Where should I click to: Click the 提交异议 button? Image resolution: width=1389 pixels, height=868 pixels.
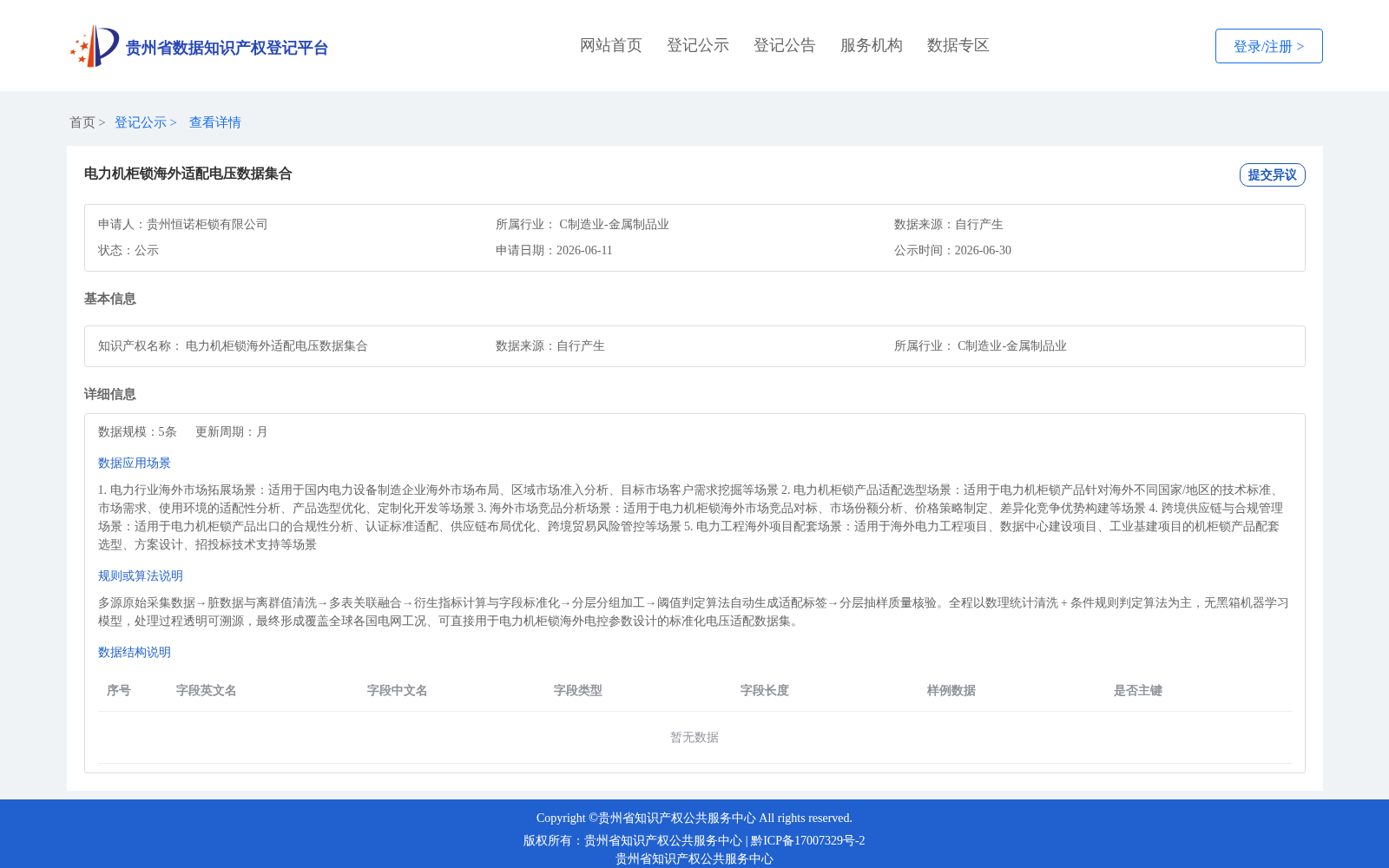[x=1272, y=174]
